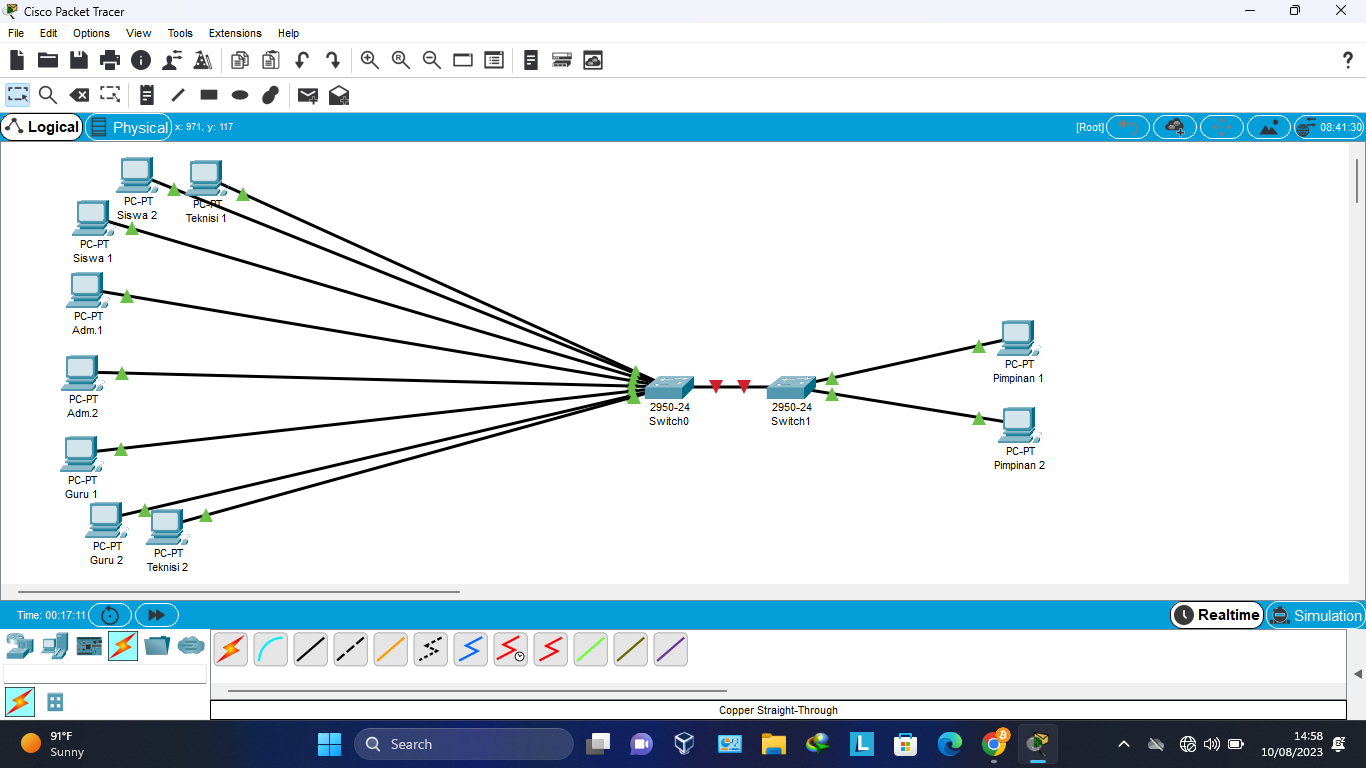Viewport: 1366px width, 768px height.
Task: Copy the selection using the toolbar
Action: click(240, 60)
